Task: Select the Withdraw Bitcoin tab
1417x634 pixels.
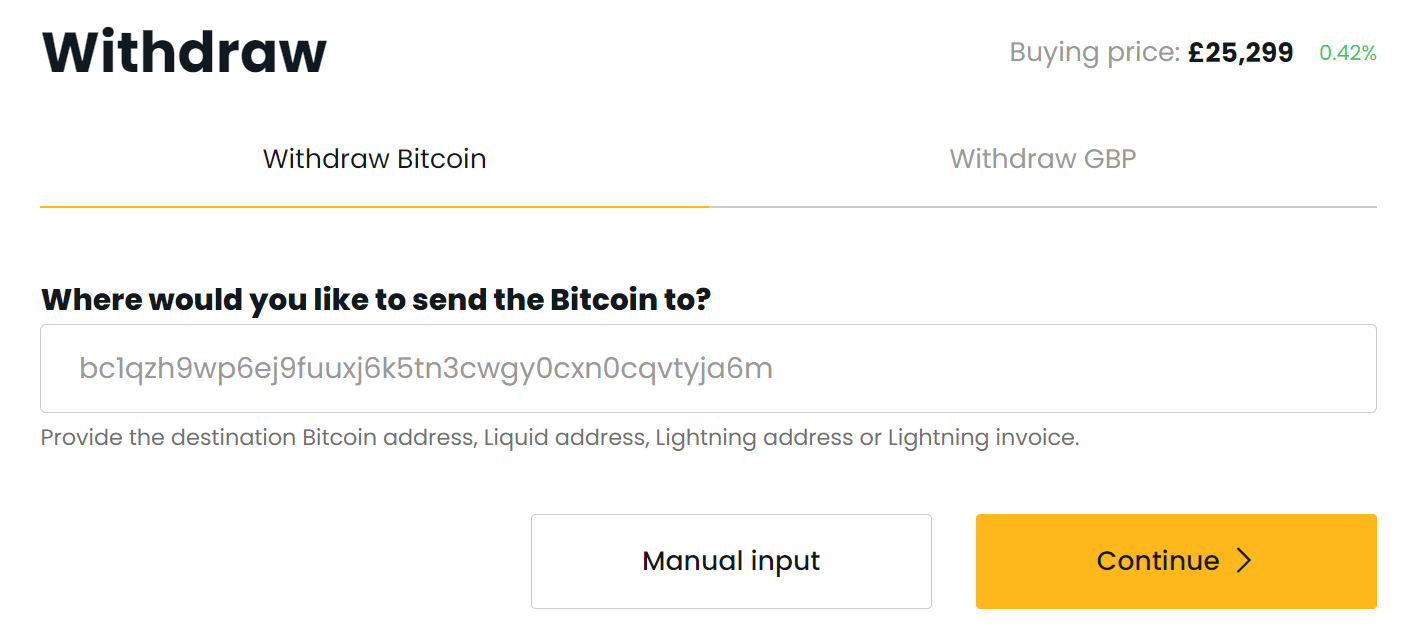Action: pos(374,159)
